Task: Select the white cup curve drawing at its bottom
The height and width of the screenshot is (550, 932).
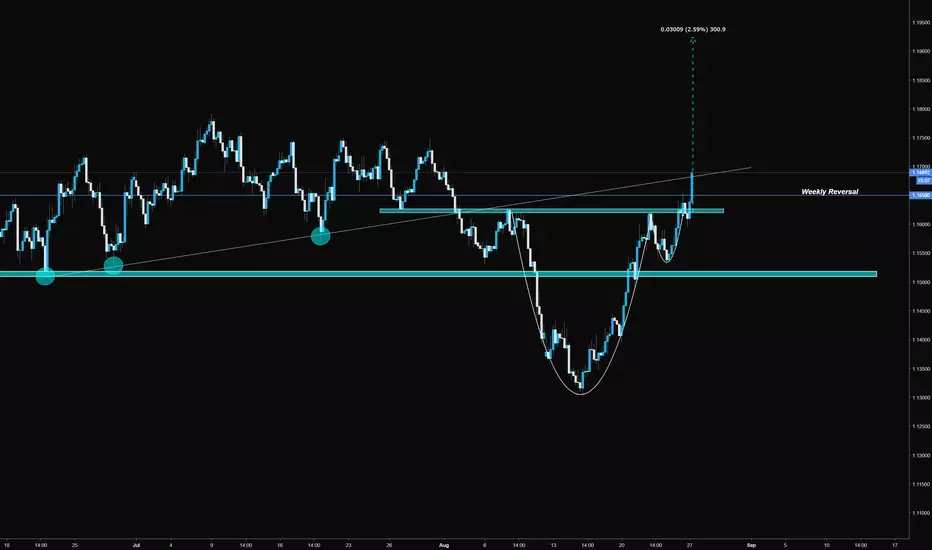Action: tap(581, 394)
